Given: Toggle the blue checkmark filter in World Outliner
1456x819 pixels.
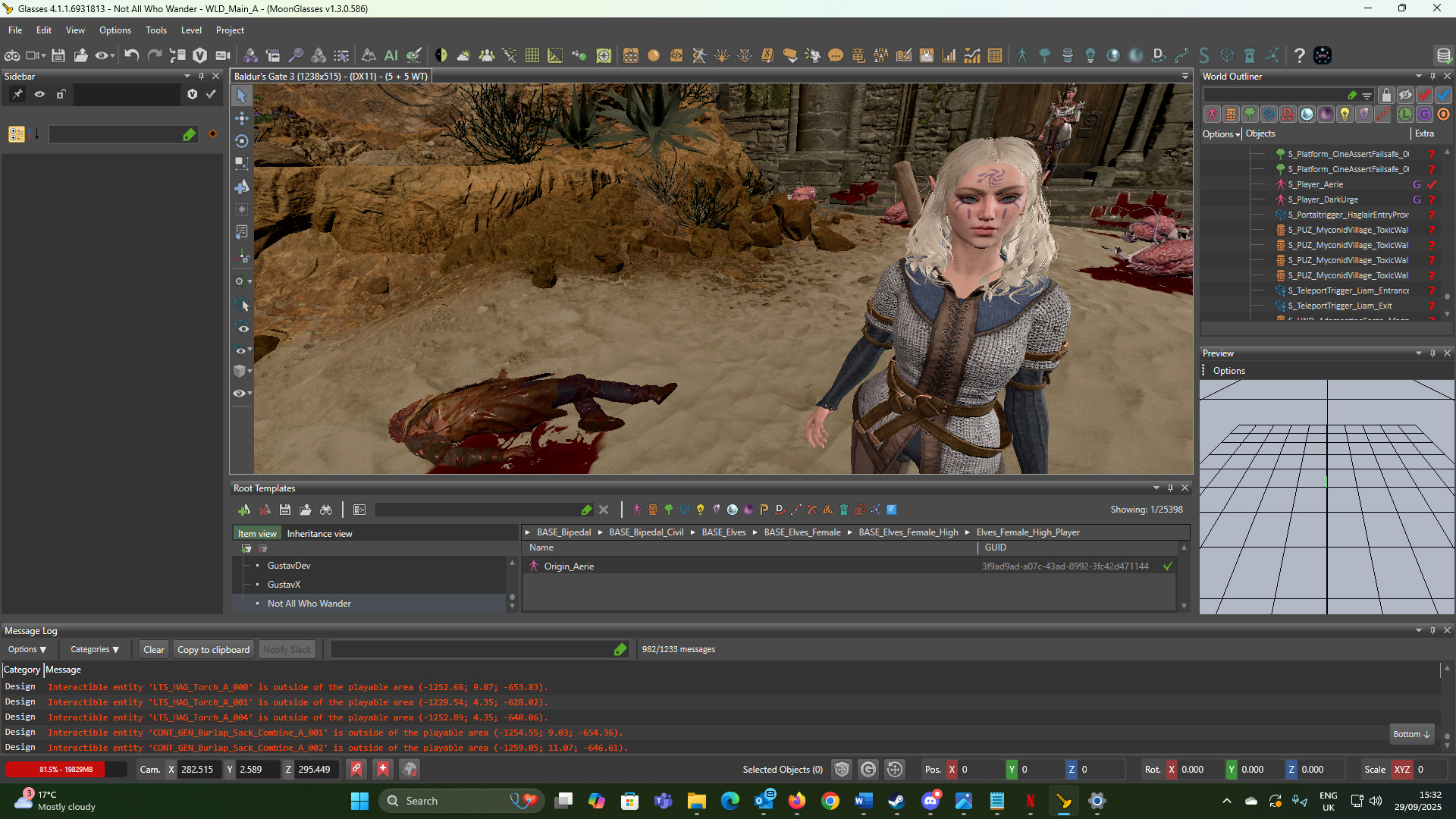Looking at the screenshot, I should (1443, 95).
